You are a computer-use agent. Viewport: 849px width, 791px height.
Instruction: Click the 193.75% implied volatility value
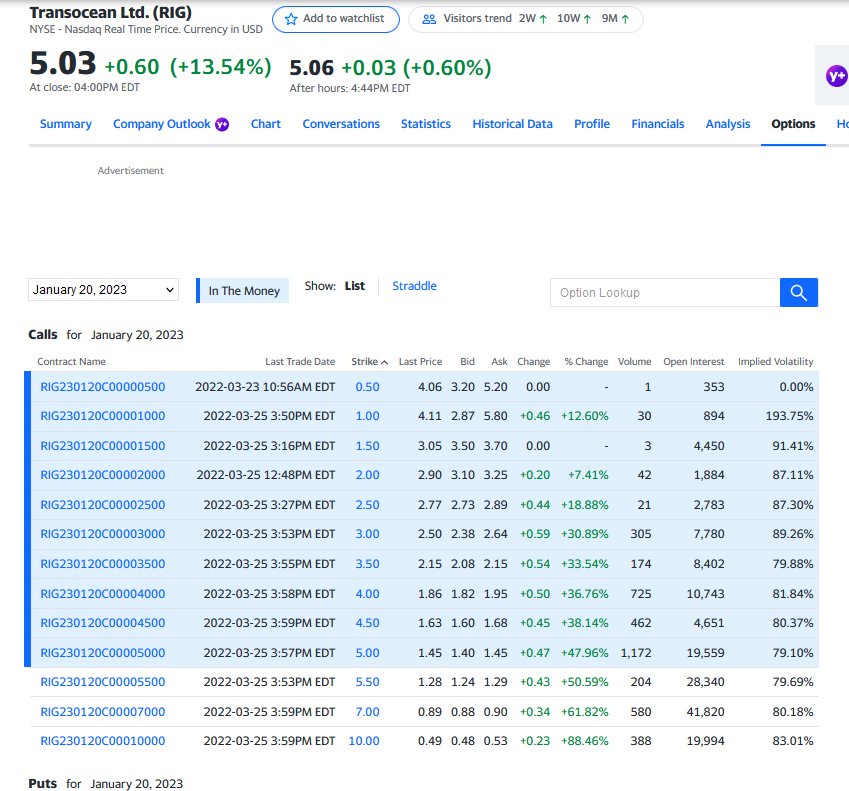point(789,416)
